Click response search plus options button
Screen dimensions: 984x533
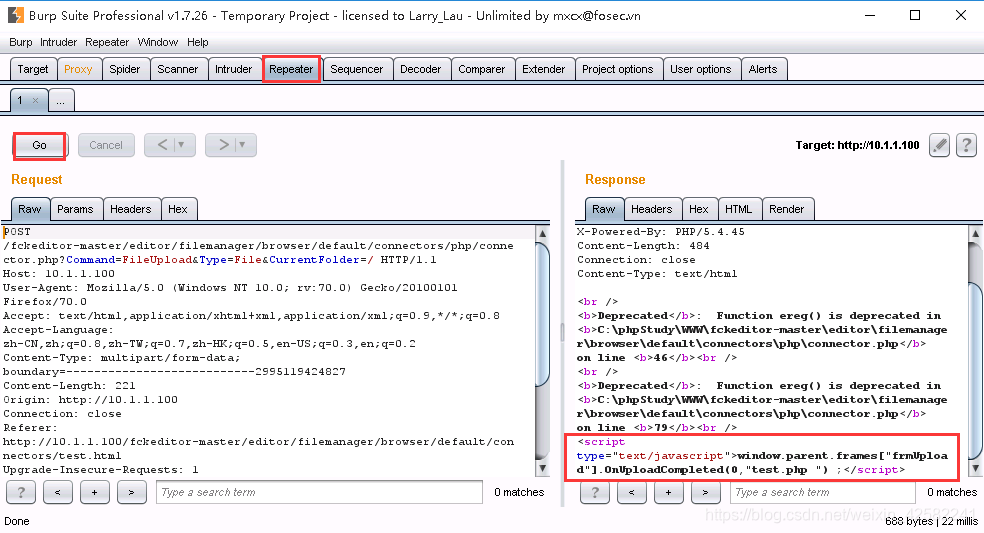click(x=668, y=492)
